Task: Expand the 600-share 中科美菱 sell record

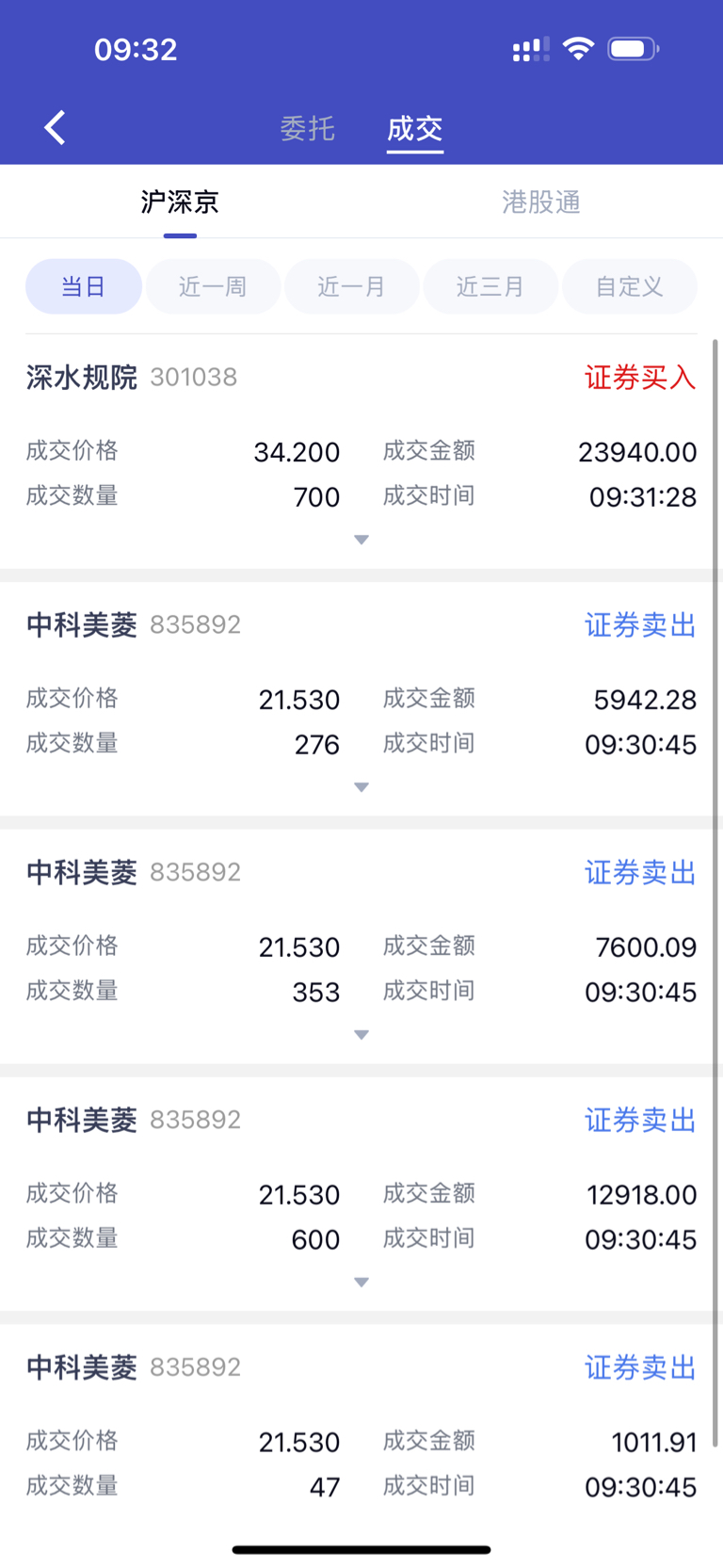Action: [361, 1283]
